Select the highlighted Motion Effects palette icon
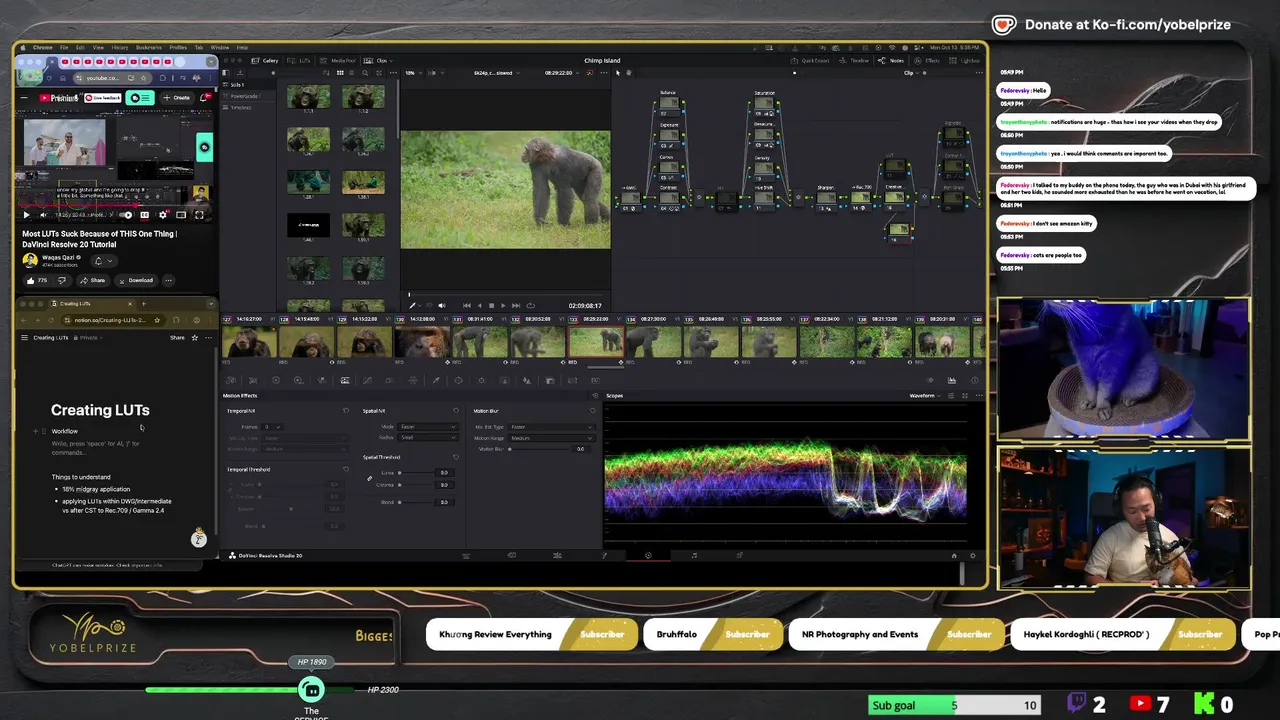Image resolution: width=1280 pixels, height=720 pixels. pos(345,380)
